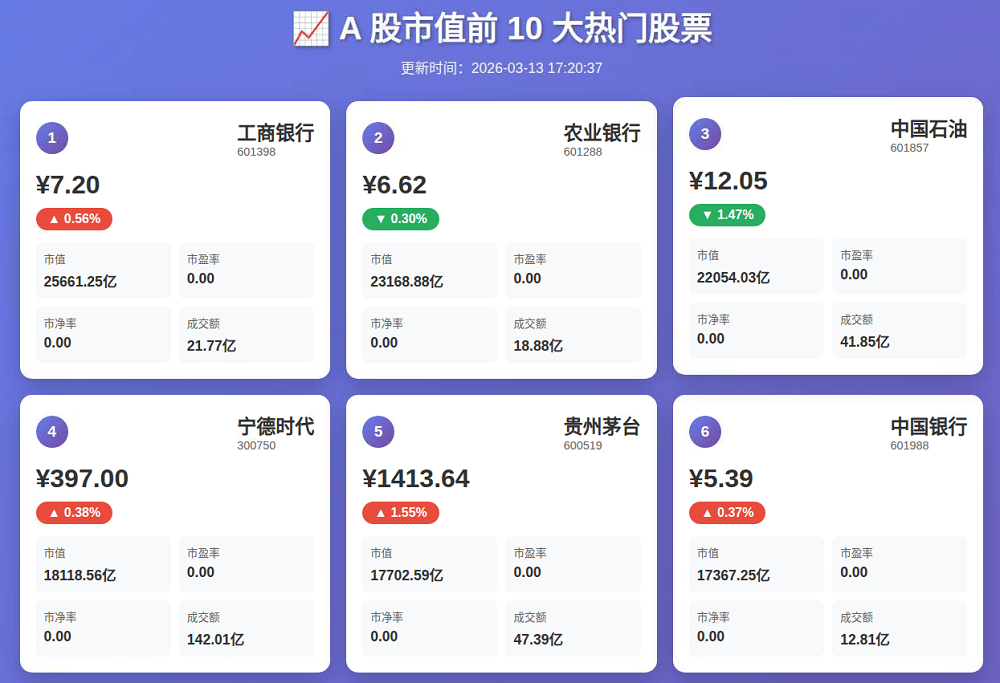Expand the 宁德时代 card details
The width and height of the screenshot is (1000, 683).
(x=175, y=533)
